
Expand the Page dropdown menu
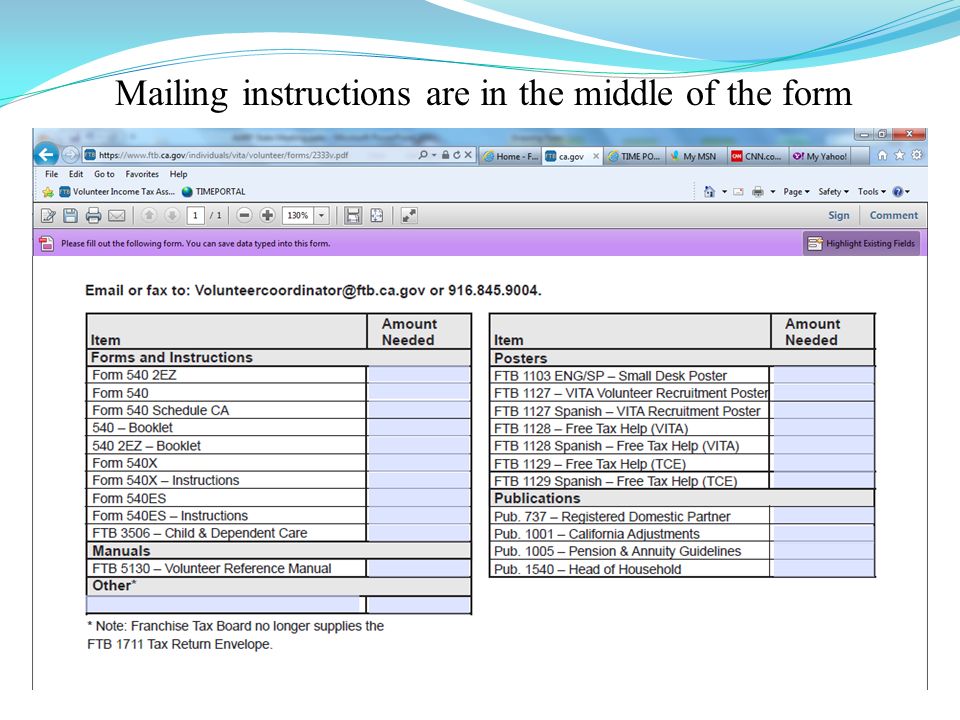(797, 192)
